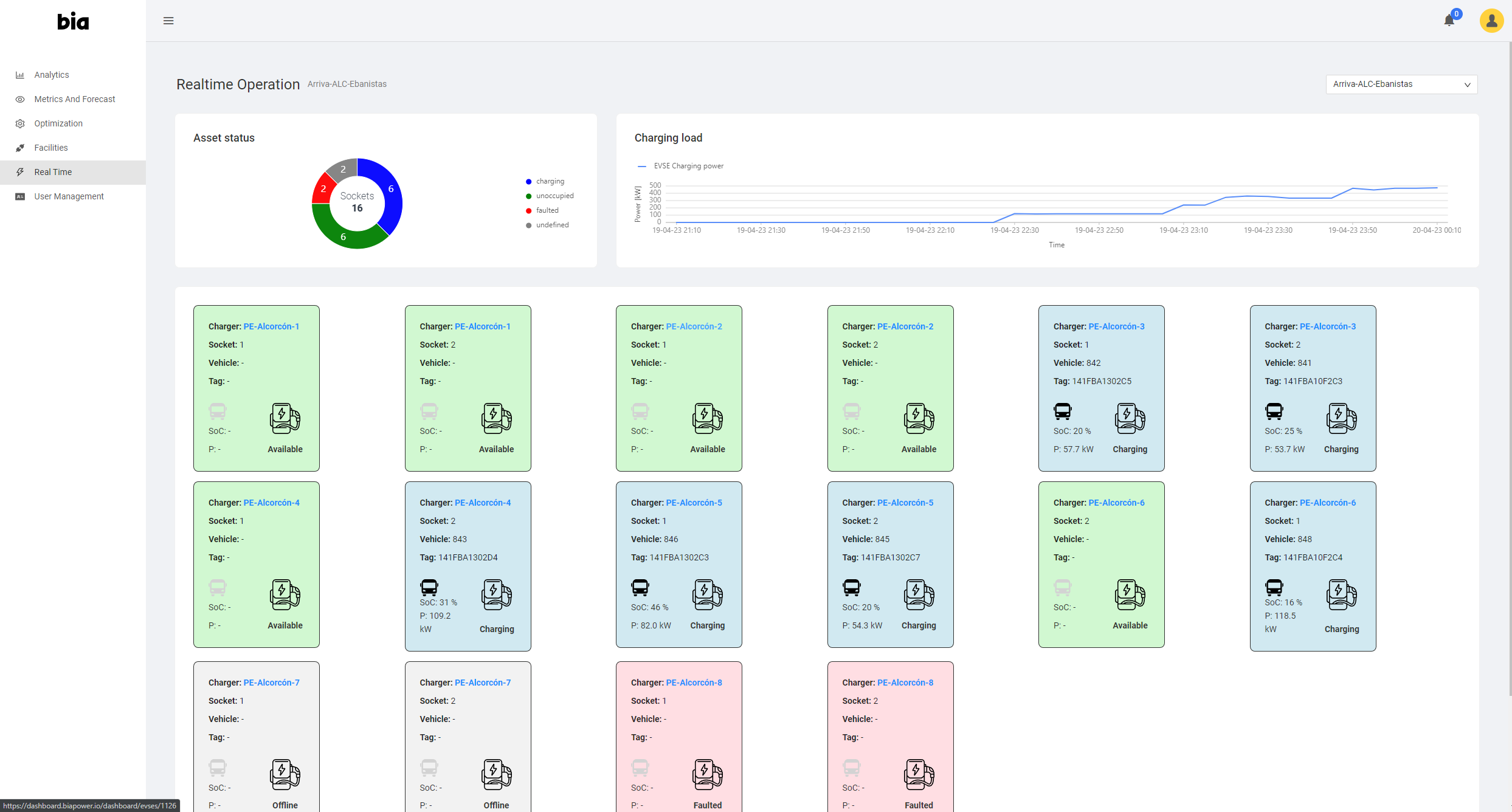This screenshot has height=812, width=1512.
Task: Open Analytics in the sidebar
Action: [52, 75]
